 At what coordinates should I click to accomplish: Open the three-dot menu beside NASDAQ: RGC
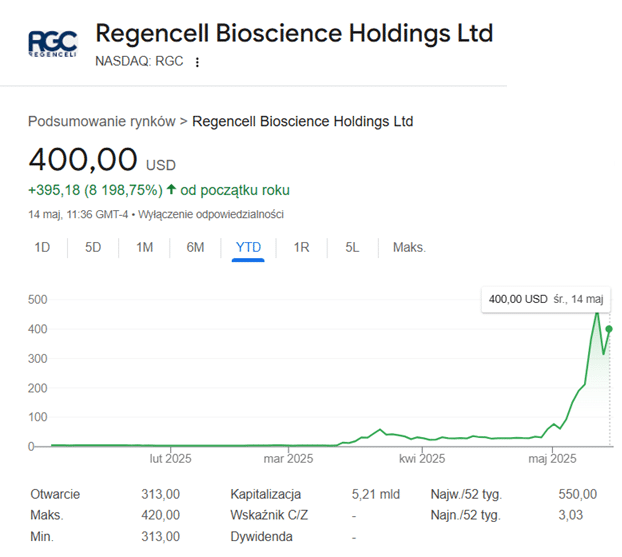click(x=197, y=62)
